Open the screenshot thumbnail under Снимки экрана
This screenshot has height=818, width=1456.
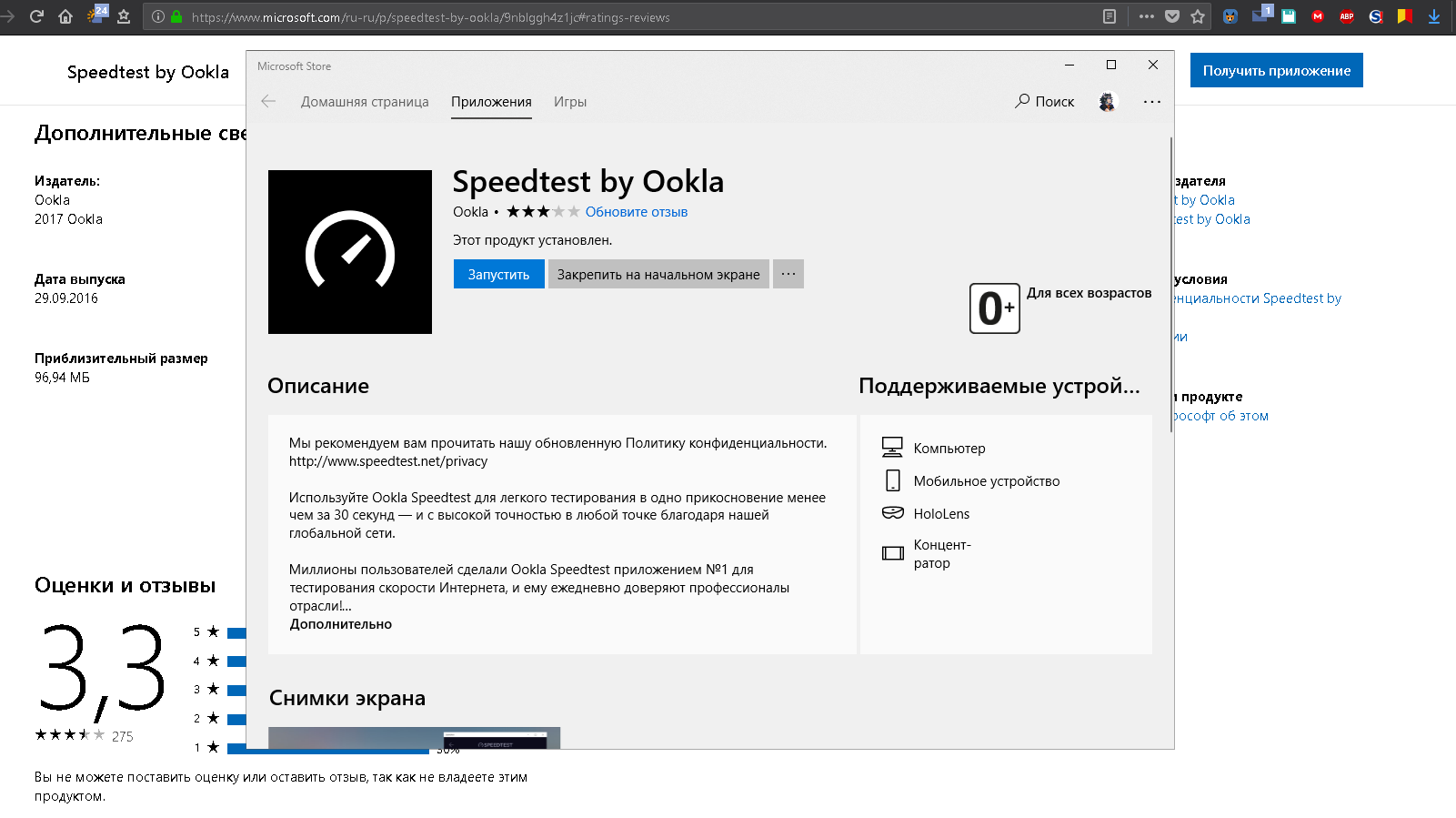(414, 738)
